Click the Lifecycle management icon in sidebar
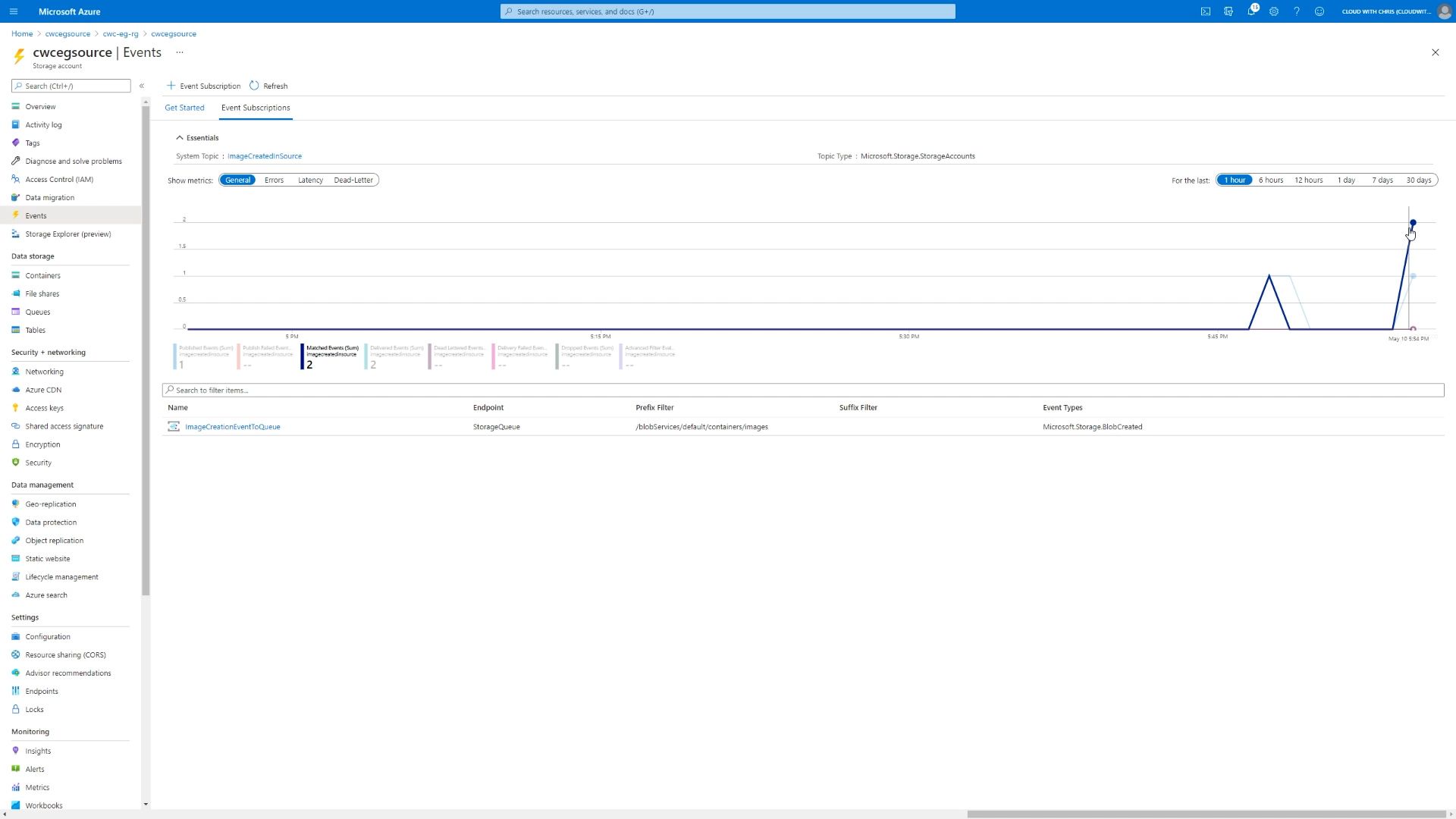Image resolution: width=1456 pixels, height=819 pixels. tap(15, 576)
